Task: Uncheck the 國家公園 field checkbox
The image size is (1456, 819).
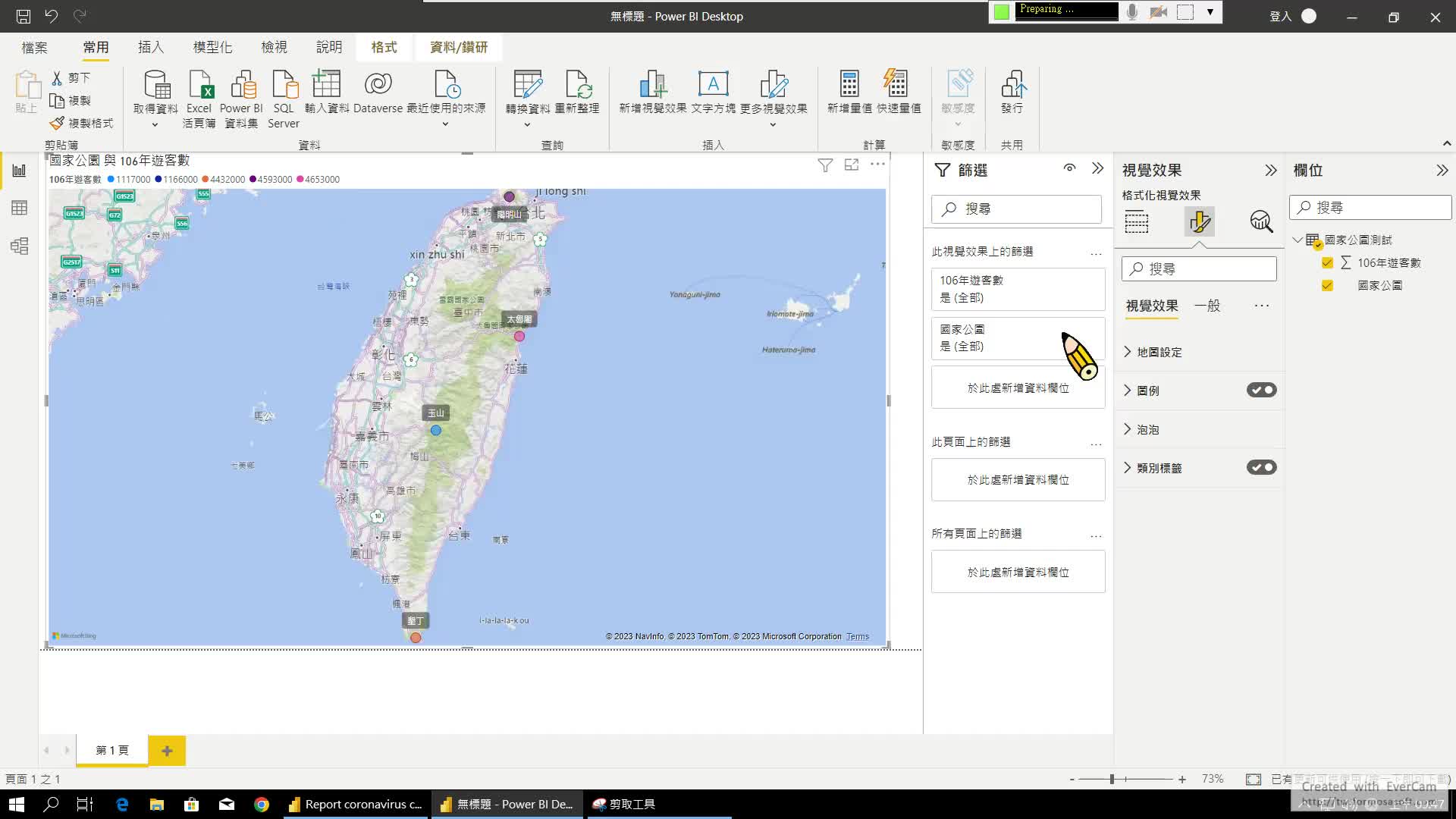Action: coord(1327,286)
